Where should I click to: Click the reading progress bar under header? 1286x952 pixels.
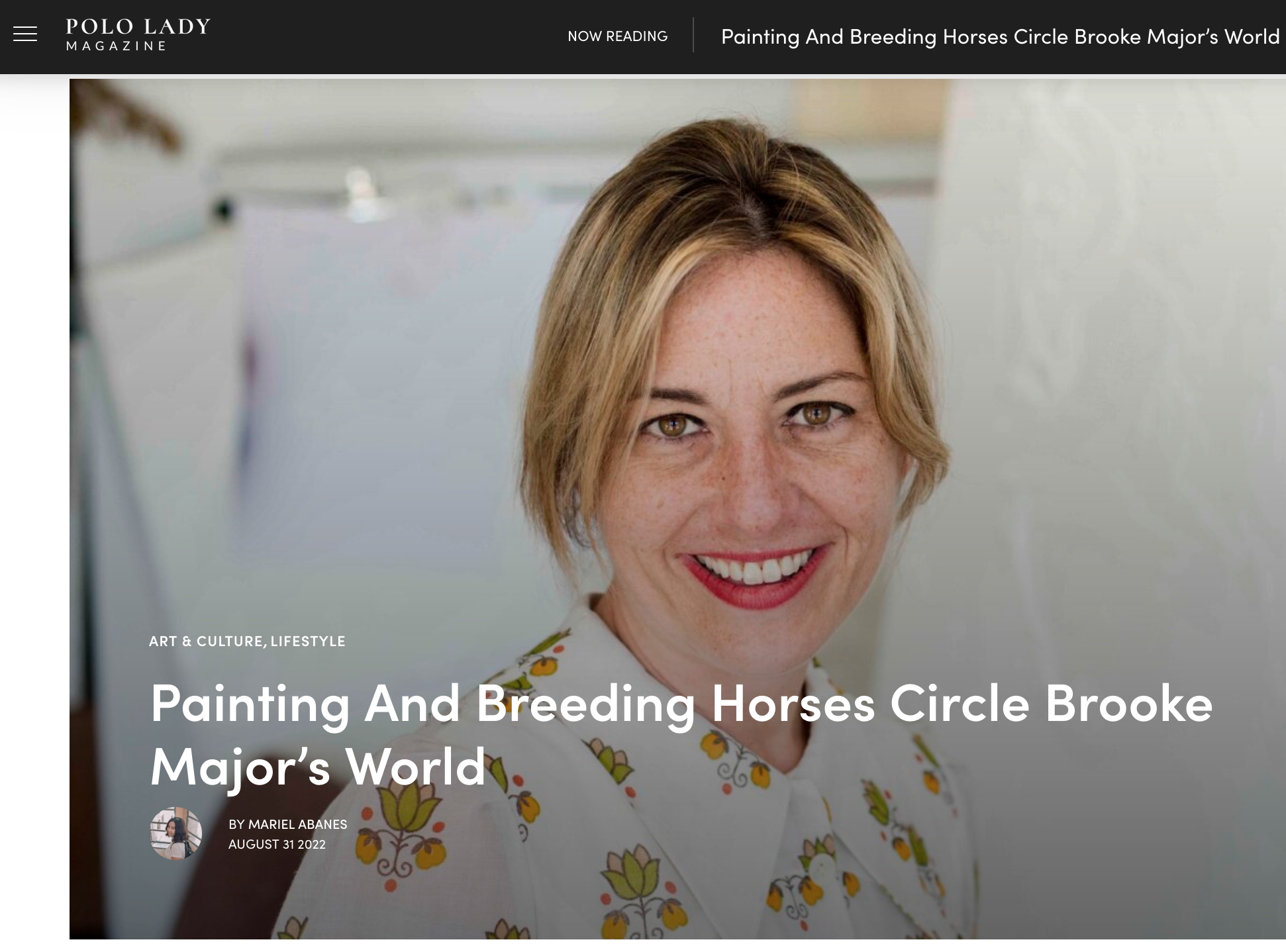643,76
